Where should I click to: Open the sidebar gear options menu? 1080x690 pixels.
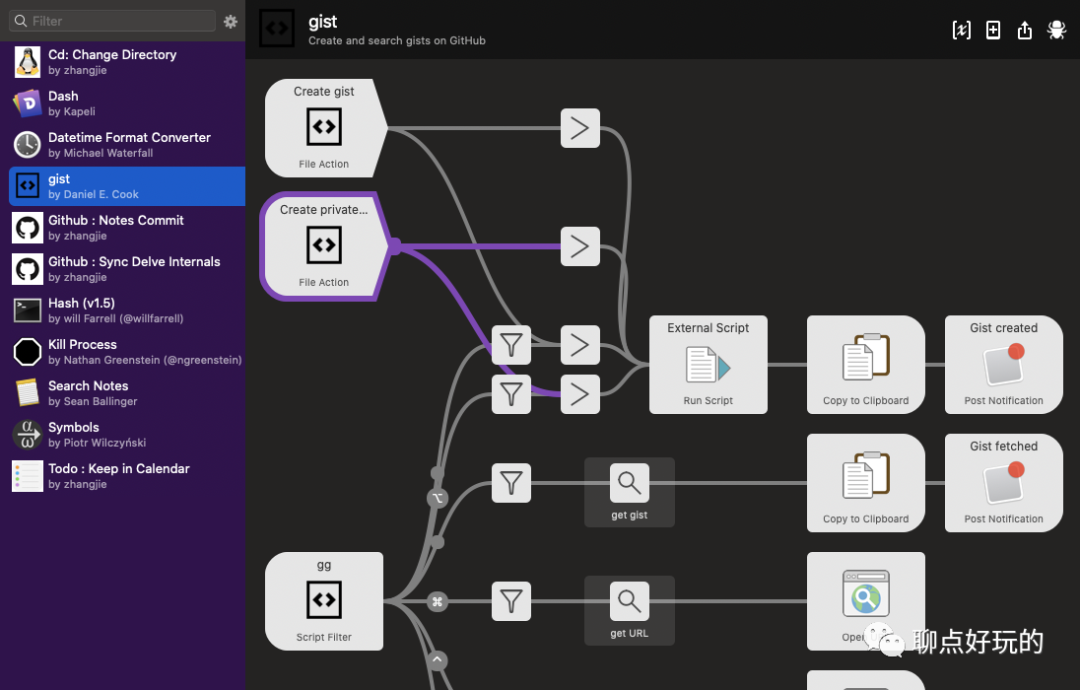tap(231, 21)
